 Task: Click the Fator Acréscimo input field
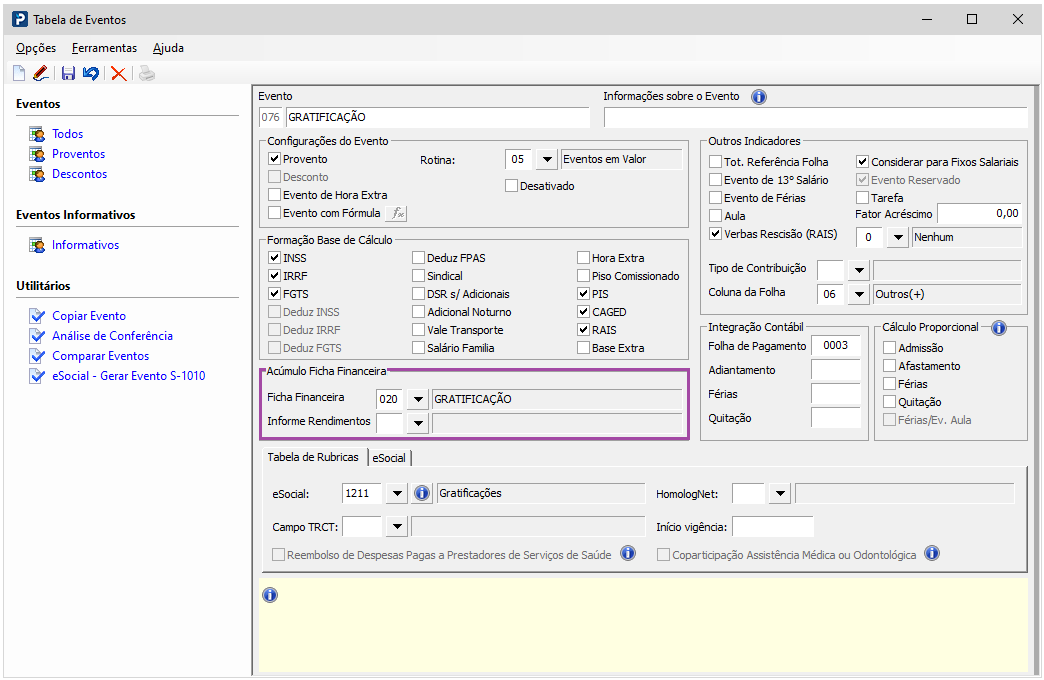click(979, 214)
